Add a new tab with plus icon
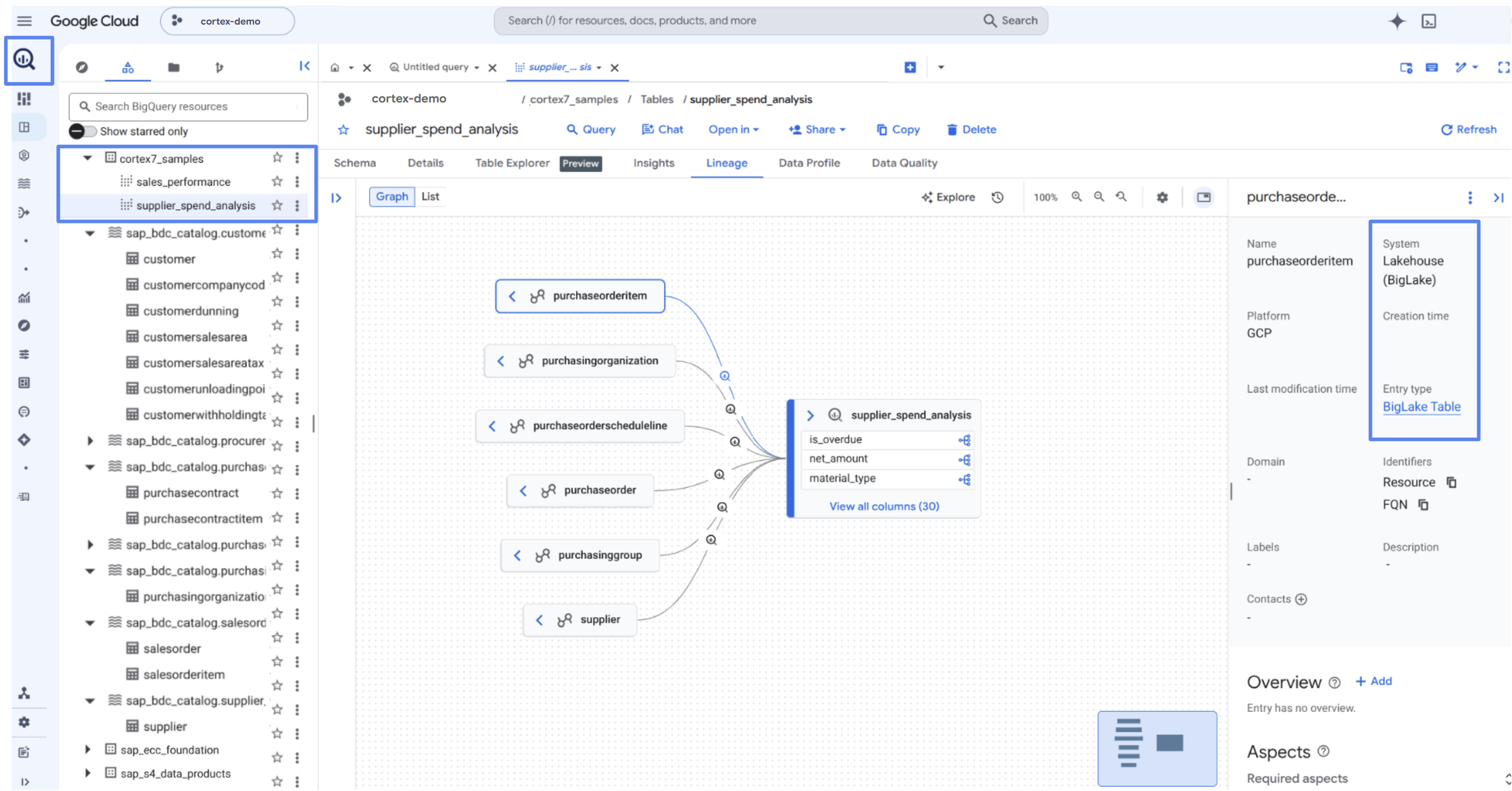 click(x=910, y=67)
